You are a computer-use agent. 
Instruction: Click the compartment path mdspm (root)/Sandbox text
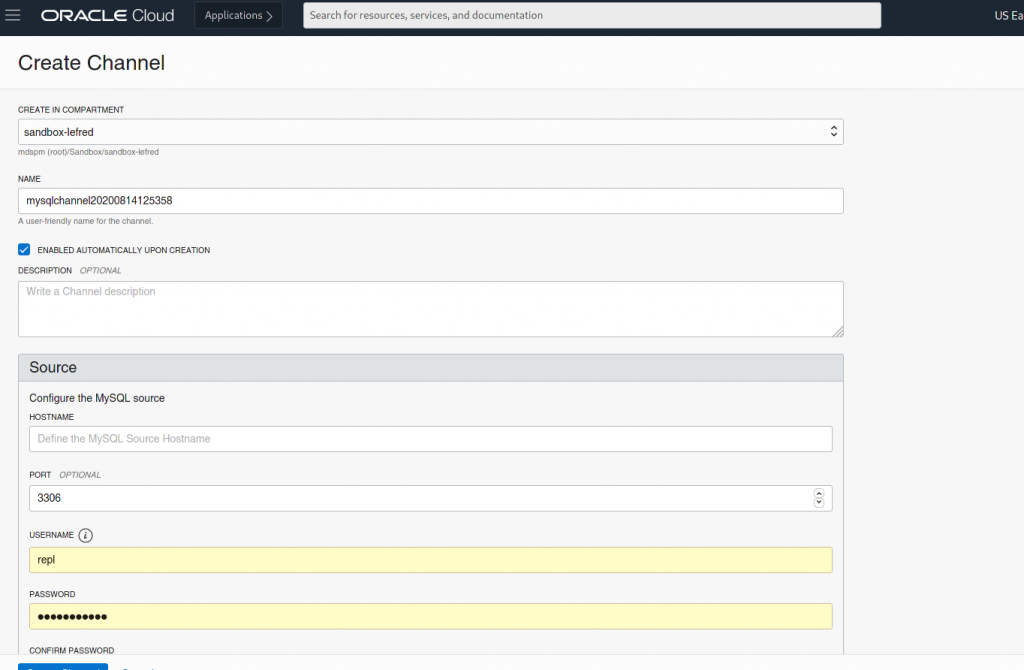pyautogui.click(x=88, y=152)
